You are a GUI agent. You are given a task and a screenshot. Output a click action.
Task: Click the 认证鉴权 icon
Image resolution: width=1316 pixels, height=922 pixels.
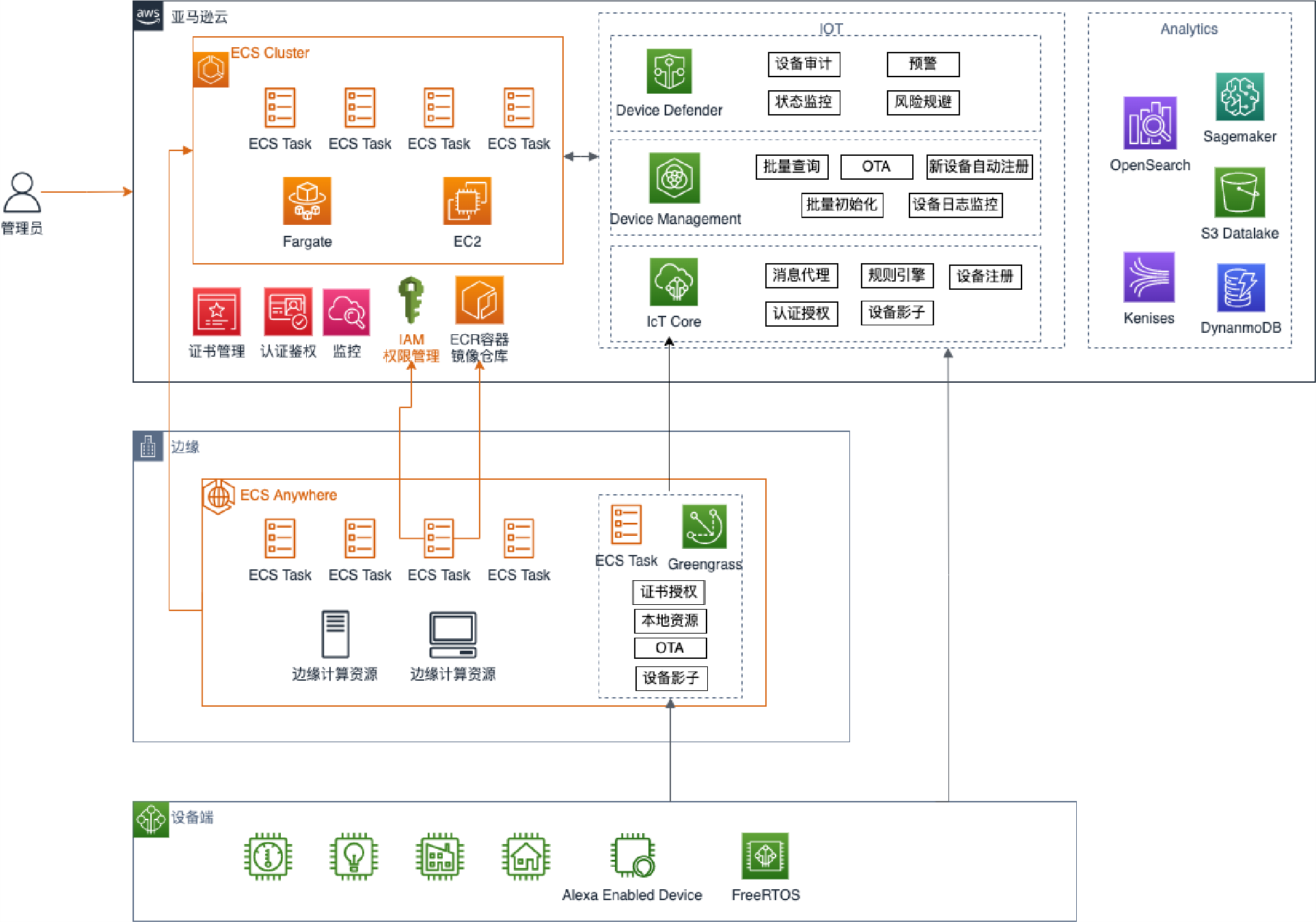288,311
